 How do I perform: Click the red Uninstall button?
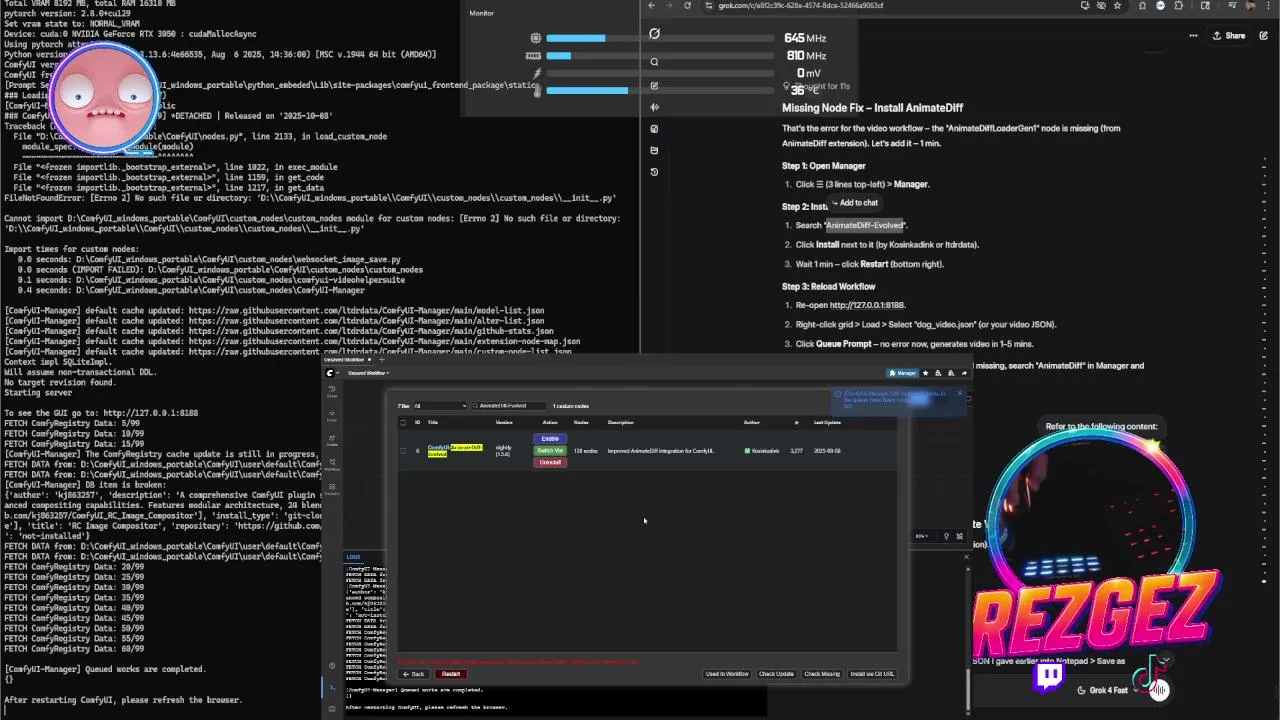[550, 462]
